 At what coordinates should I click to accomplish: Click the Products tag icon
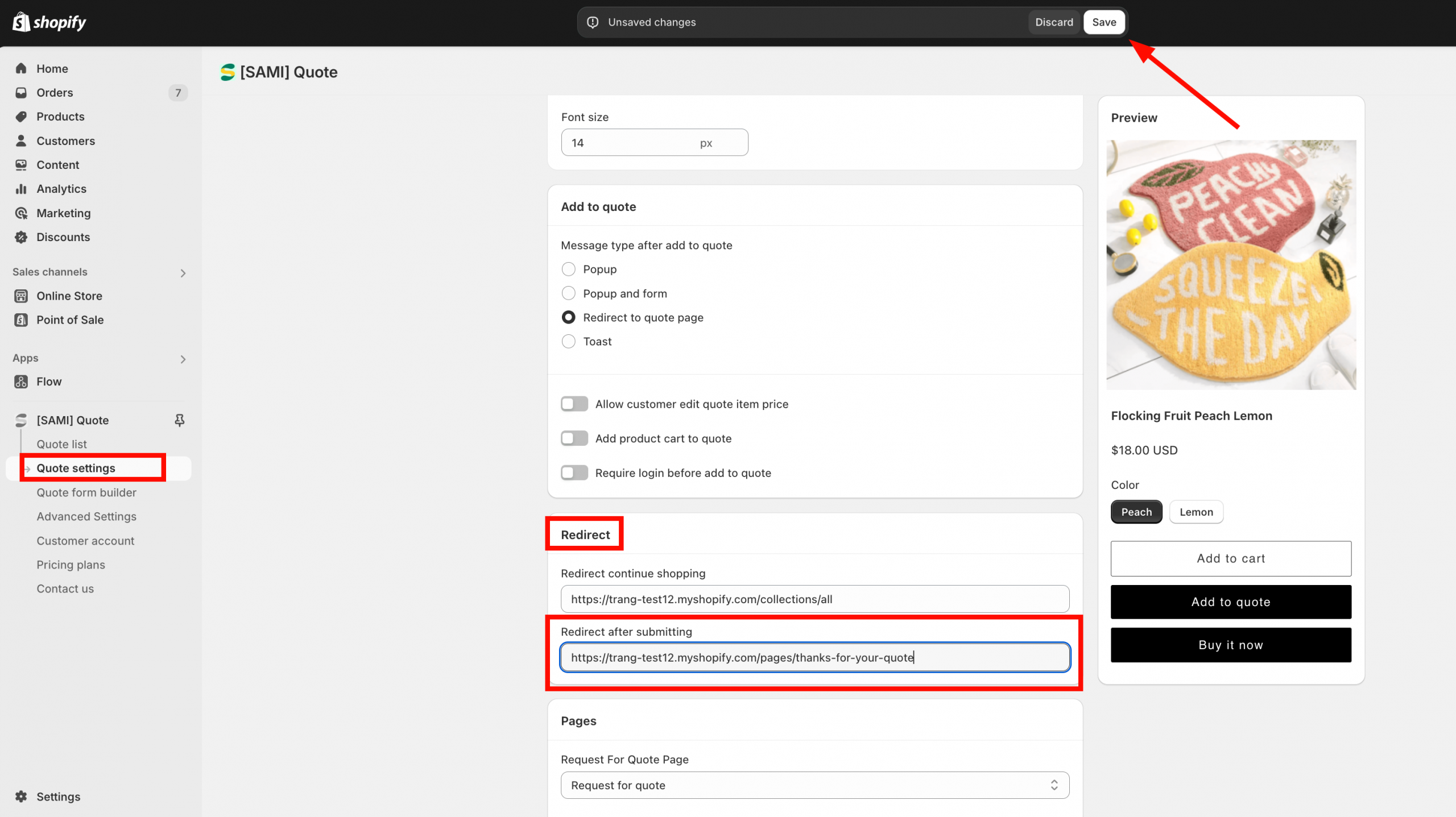pyautogui.click(x=21, y=117)
